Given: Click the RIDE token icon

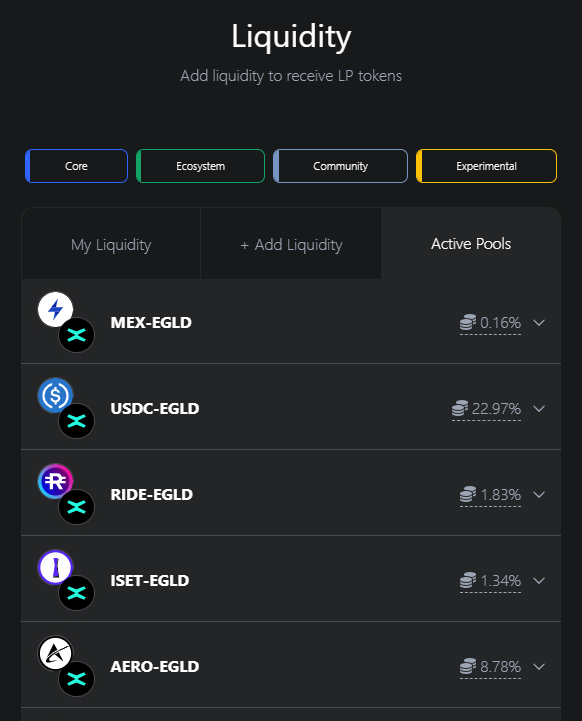Looking at the screenshot, I should coord(55,481).
